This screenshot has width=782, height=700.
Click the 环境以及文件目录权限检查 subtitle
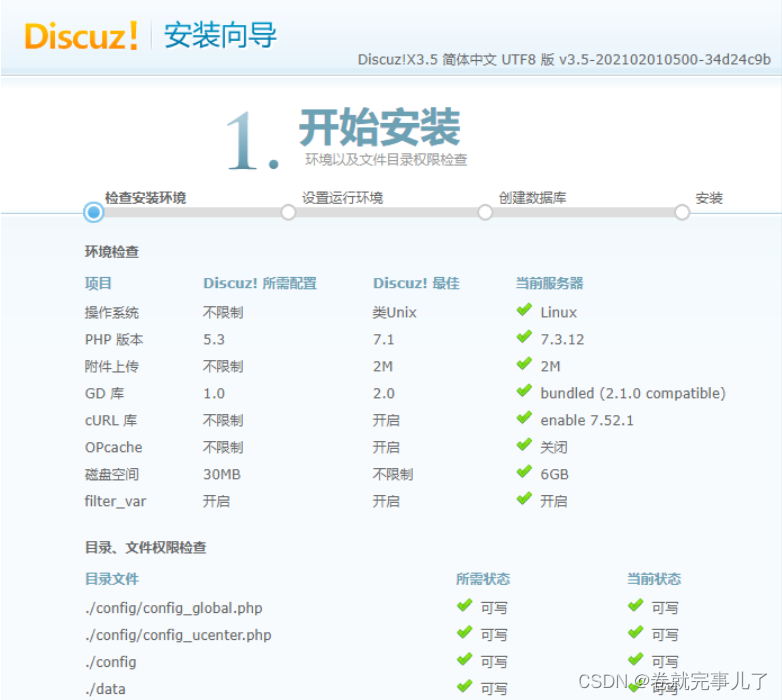[386, 160]
